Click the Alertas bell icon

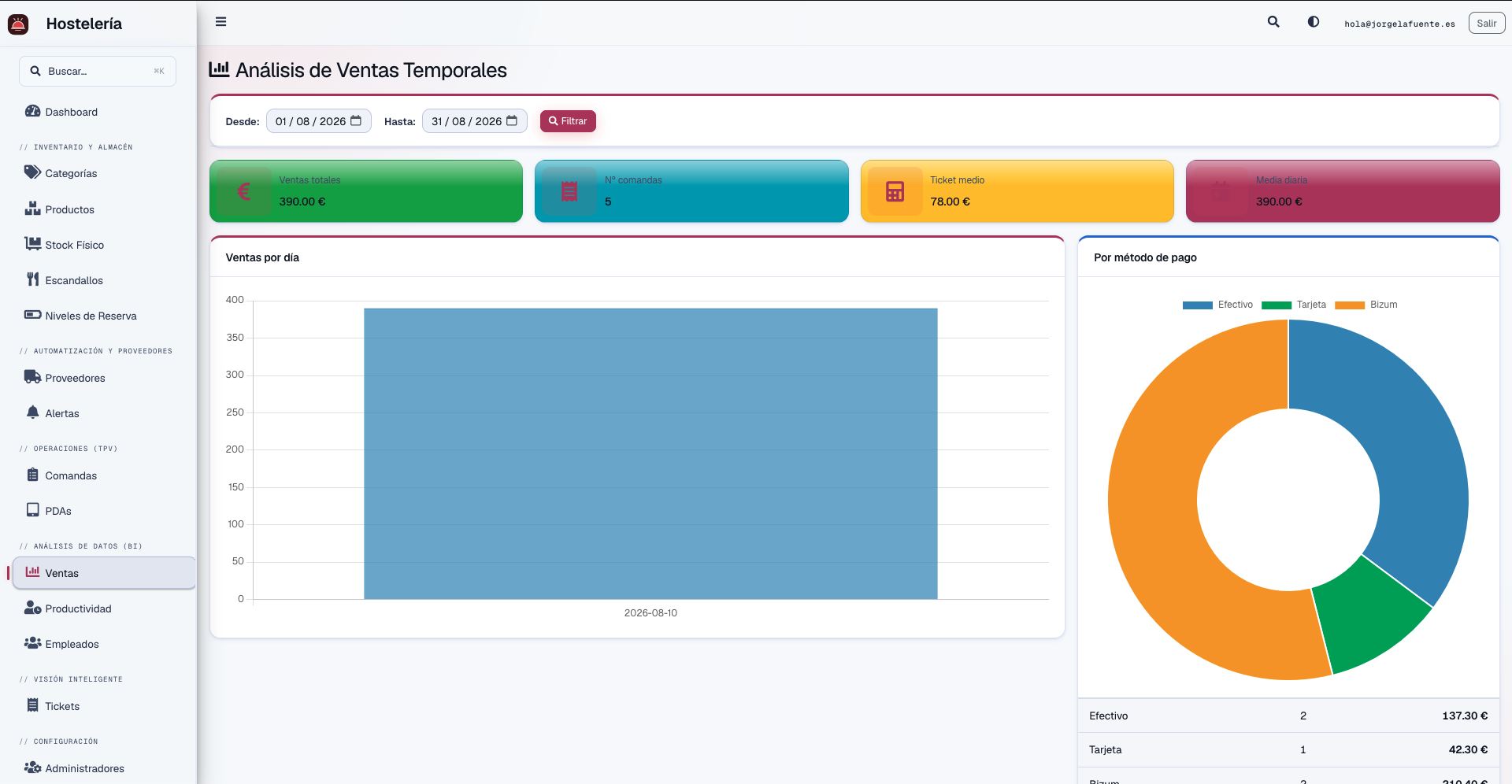tap(32, 412)
